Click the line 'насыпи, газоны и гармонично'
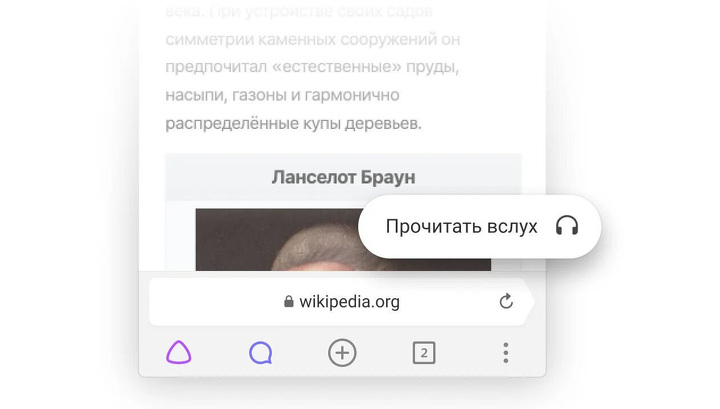Image resolution: width=720 pixels, height=409 pixels. coord(282,95)
